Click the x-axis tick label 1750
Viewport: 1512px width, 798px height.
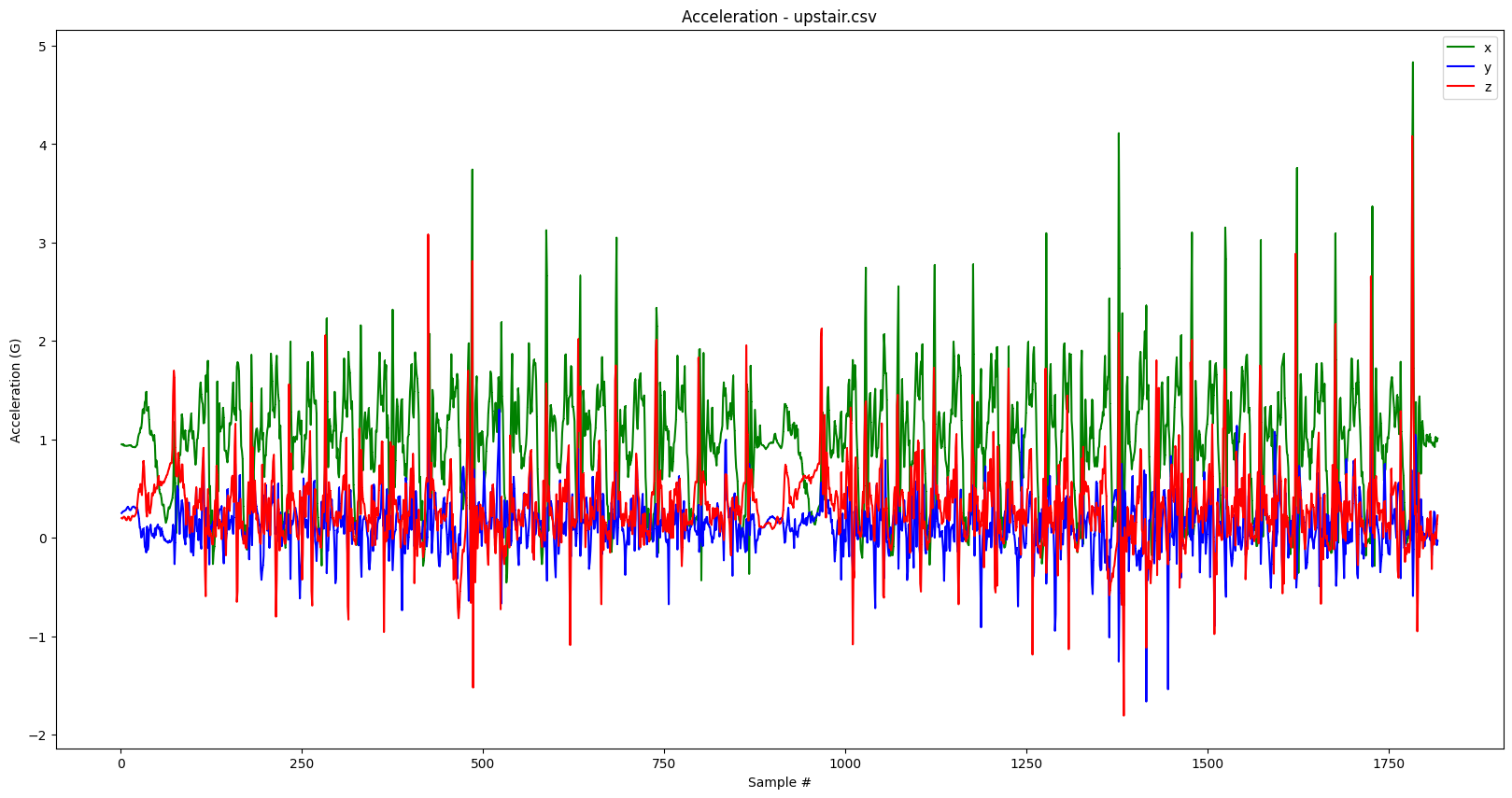tap(1389, 763)
